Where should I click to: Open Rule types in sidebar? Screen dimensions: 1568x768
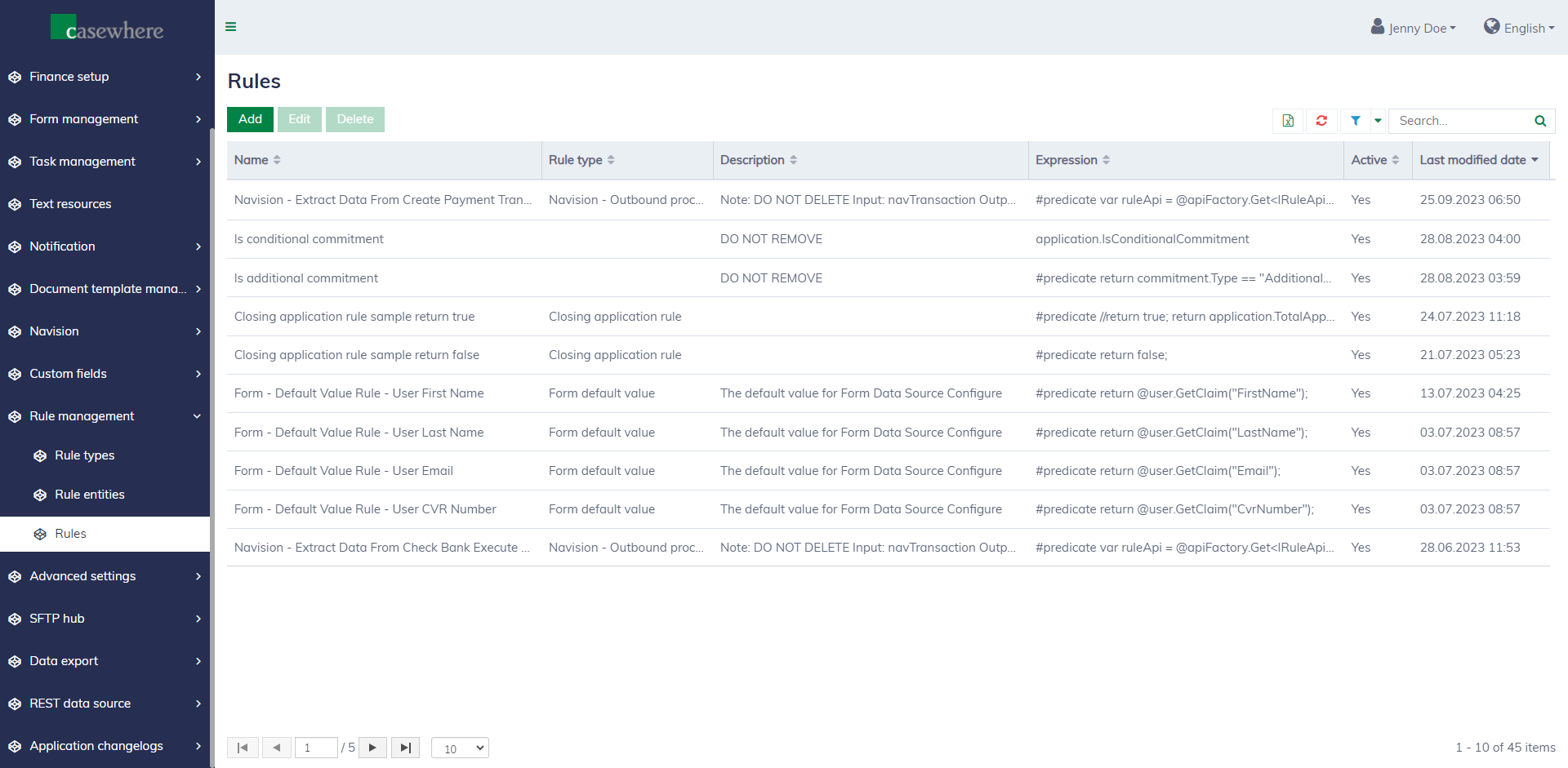coord(84,455)
